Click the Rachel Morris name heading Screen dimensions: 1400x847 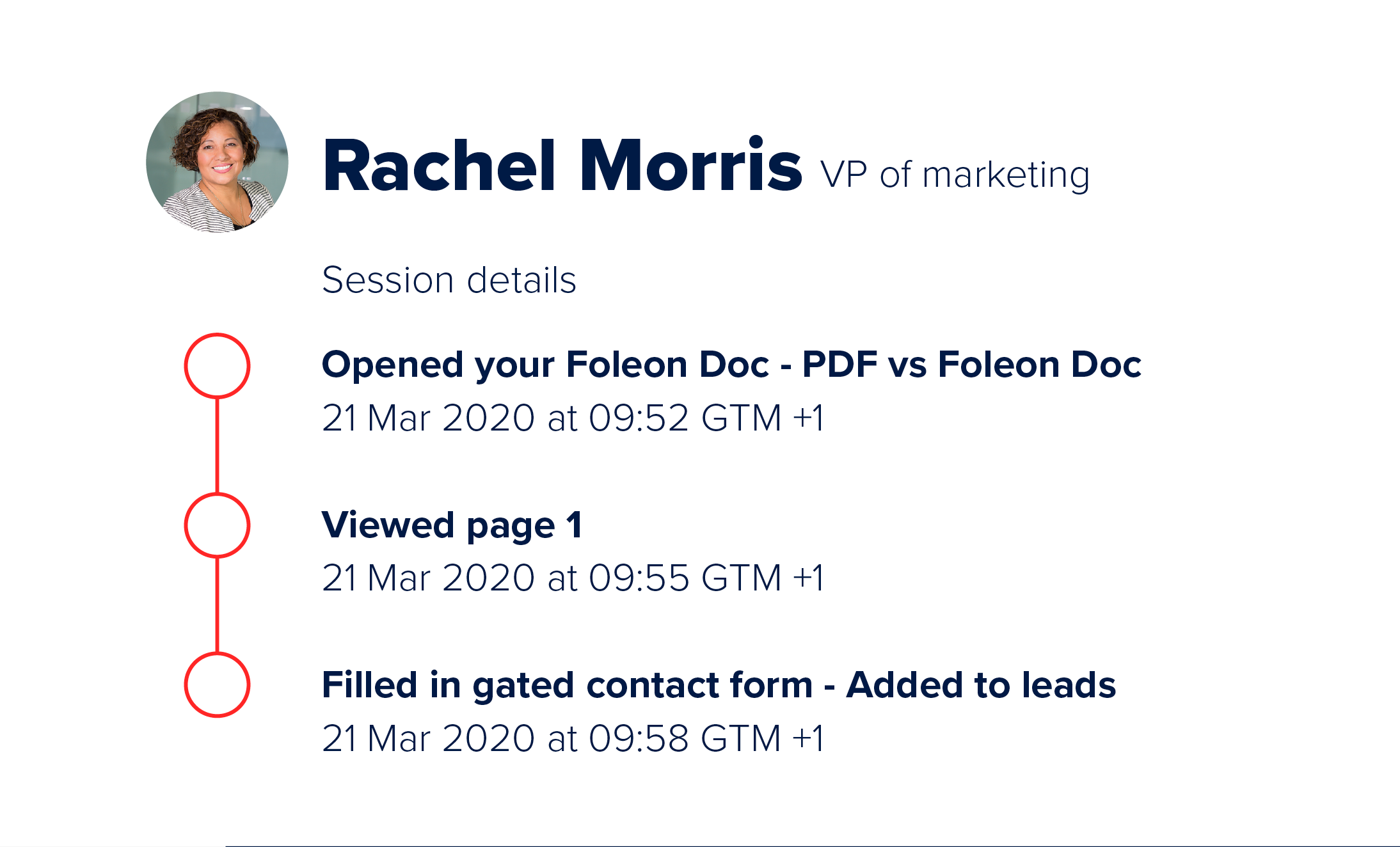561,166
